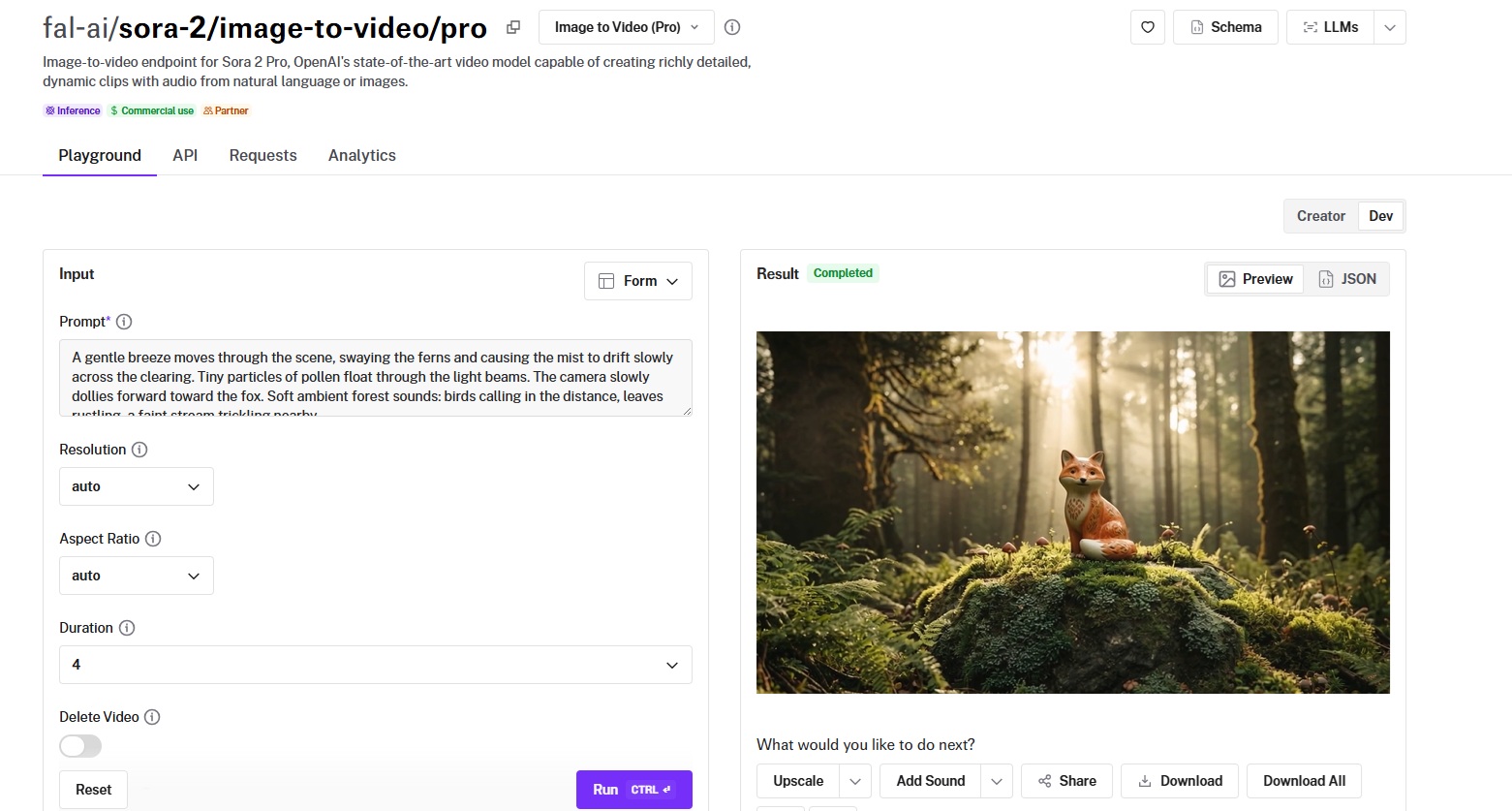Favorite the model with the heart icon

[1147, 27]
